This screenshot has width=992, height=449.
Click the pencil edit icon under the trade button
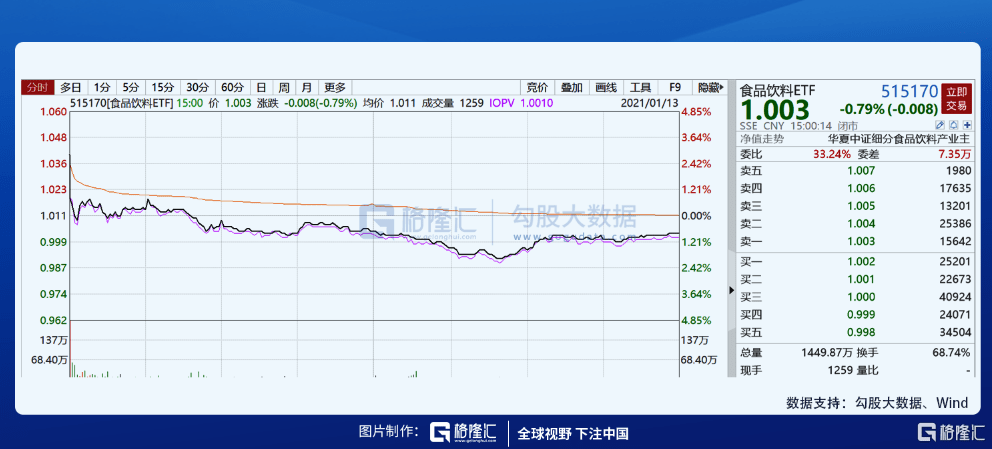point(940,126)
